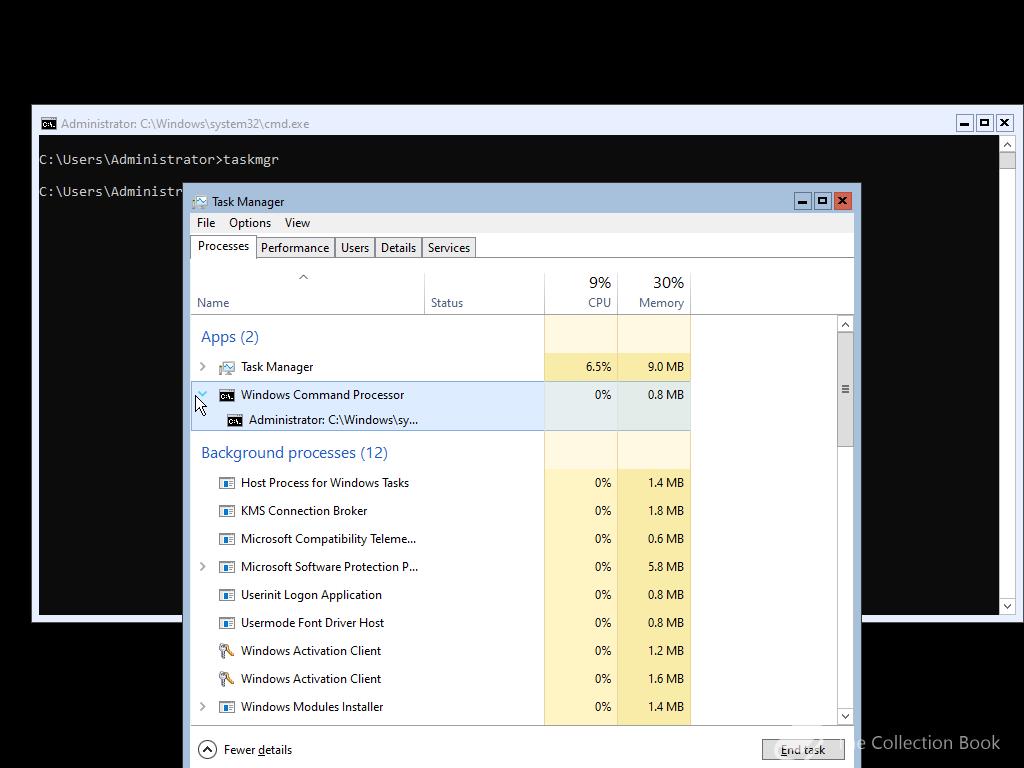Expand the Task Manager app row
The height and width of the screenshot is (768, 1024).
coord(202,367)
